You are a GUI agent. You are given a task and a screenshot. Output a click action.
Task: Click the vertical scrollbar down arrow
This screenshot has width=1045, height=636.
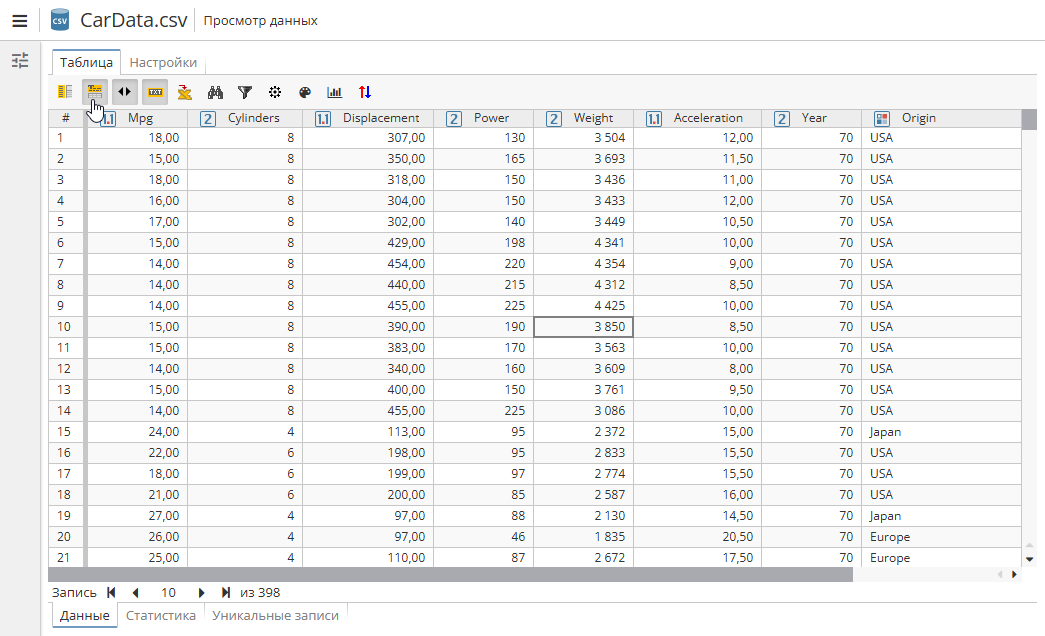(x=1030, y=559)
